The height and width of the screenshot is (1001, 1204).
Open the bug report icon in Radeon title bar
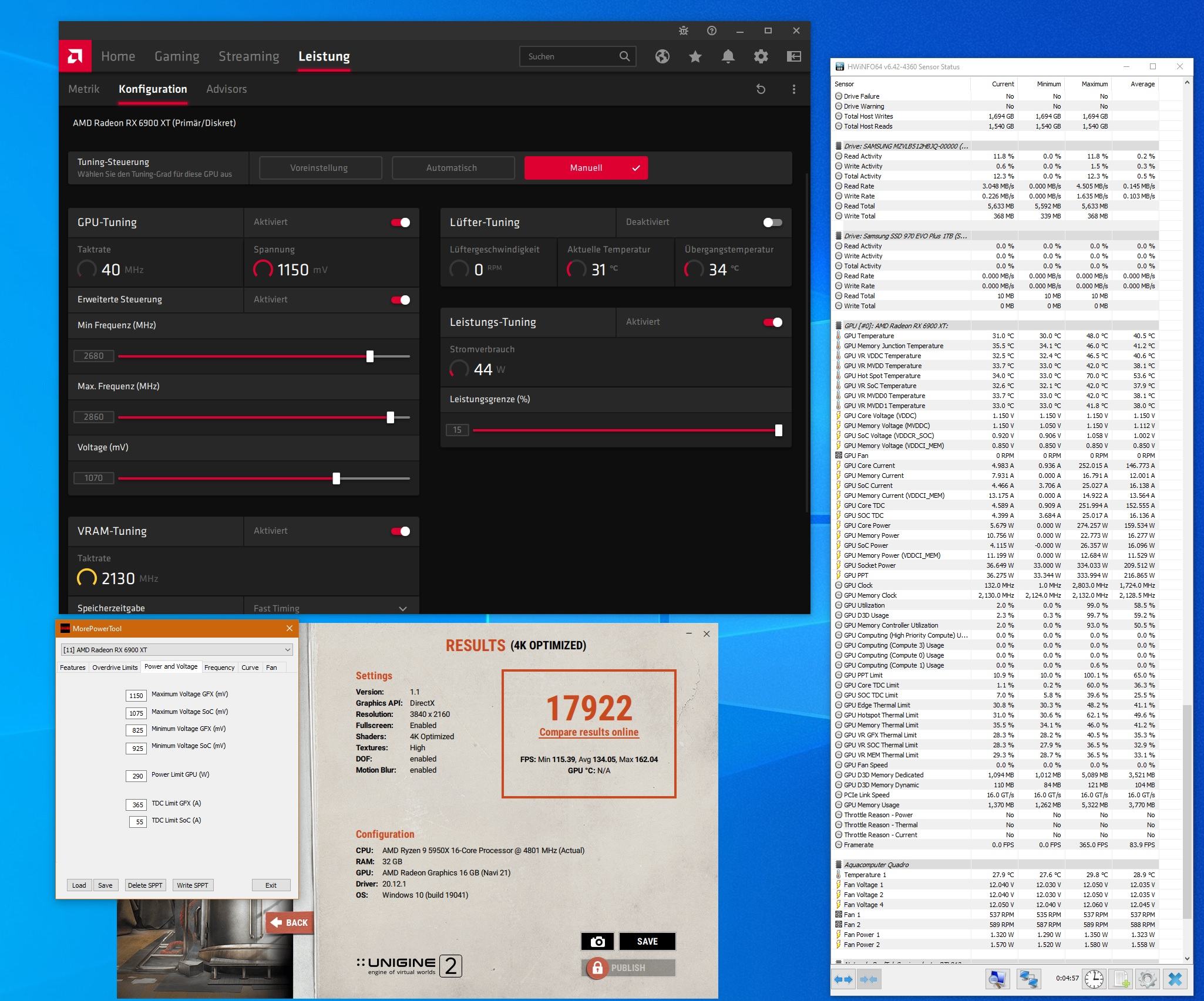pos(684,31)
